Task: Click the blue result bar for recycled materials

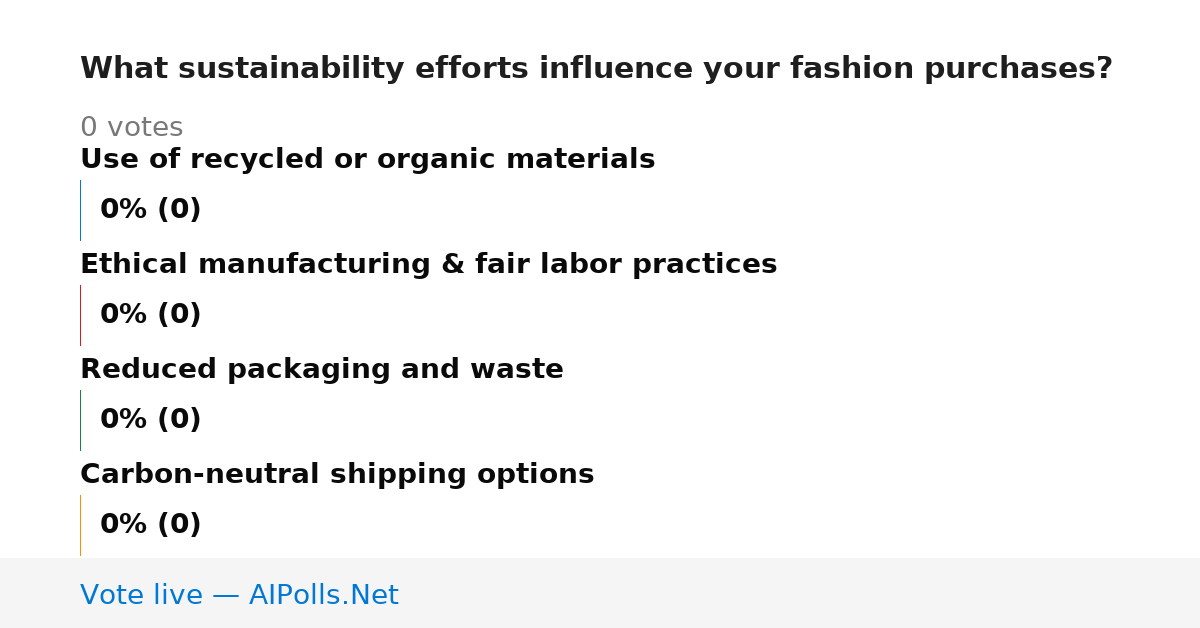Action: 80,210
